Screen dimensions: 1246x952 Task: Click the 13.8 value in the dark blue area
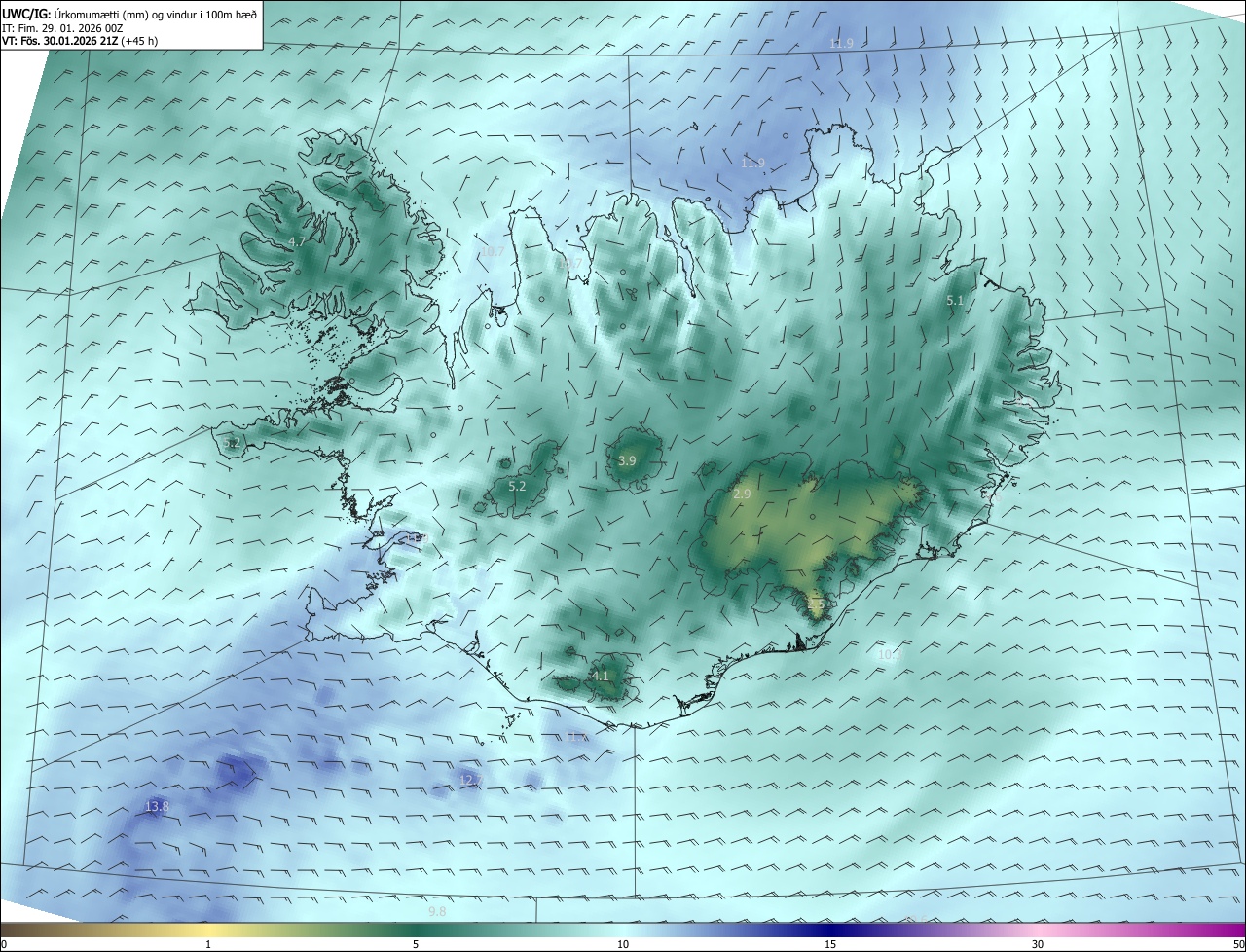click(157, 806)
